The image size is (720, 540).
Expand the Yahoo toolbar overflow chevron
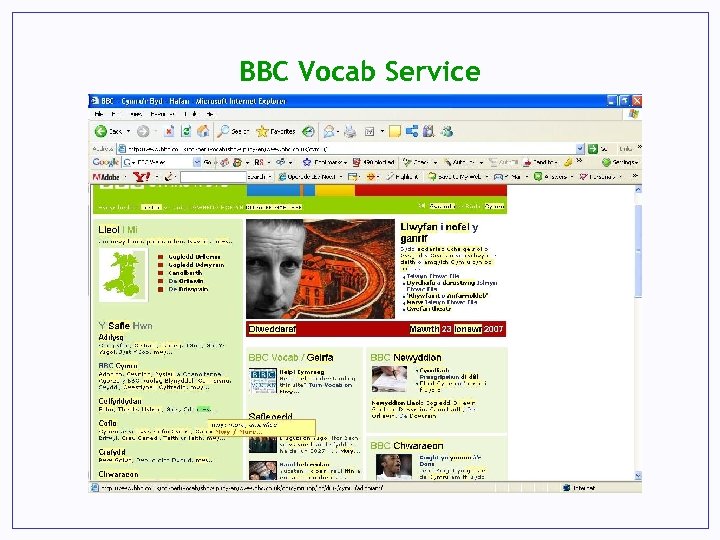pyautogui.click(x=635, y=175)
